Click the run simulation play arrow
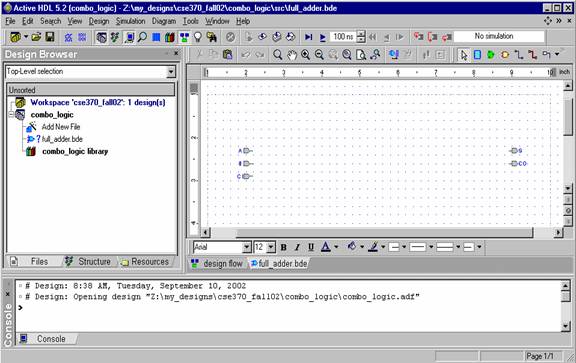This screenshot has height=363, width=576. tap(322, 37)
